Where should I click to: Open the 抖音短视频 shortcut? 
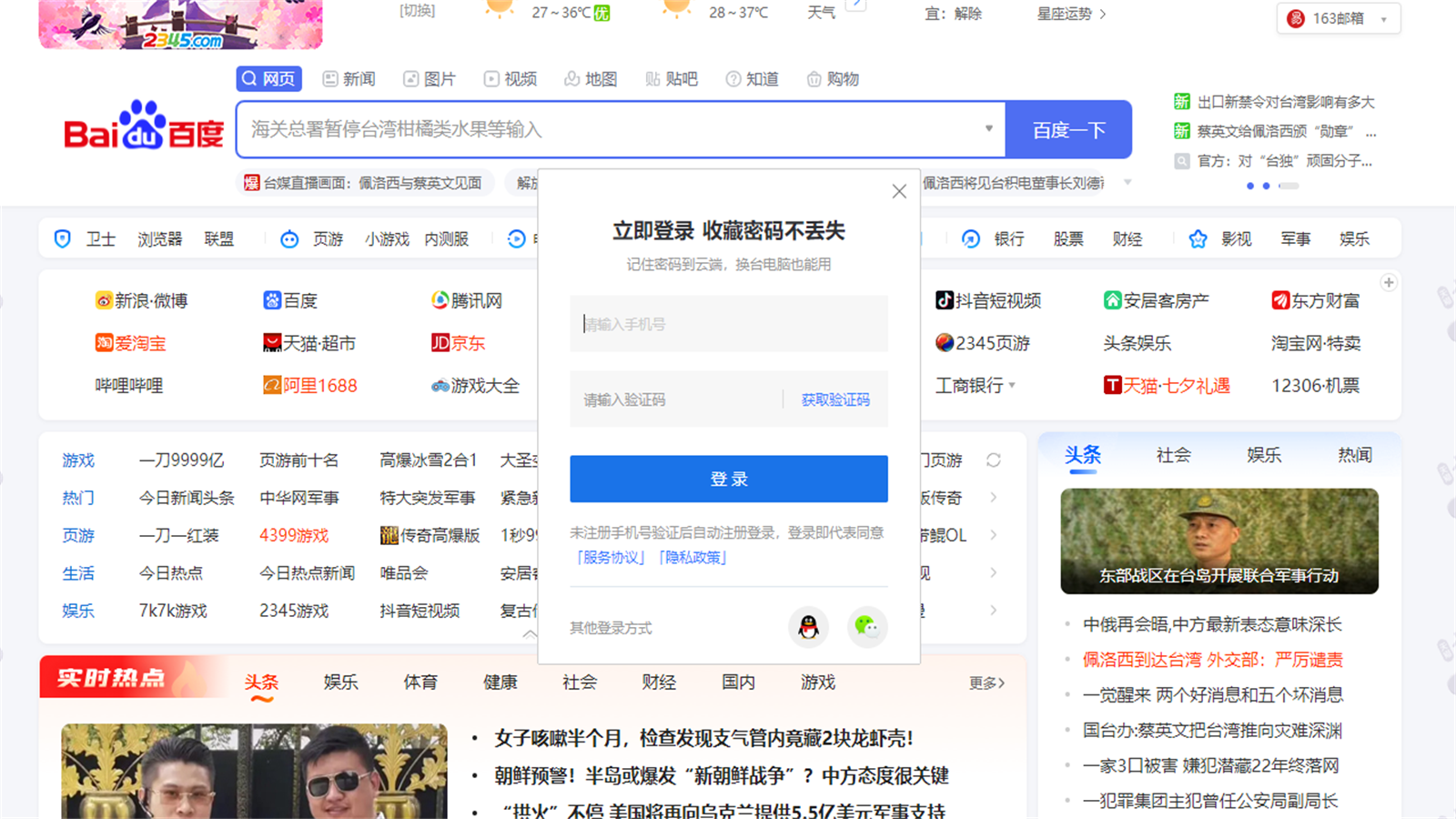point(992,300)
